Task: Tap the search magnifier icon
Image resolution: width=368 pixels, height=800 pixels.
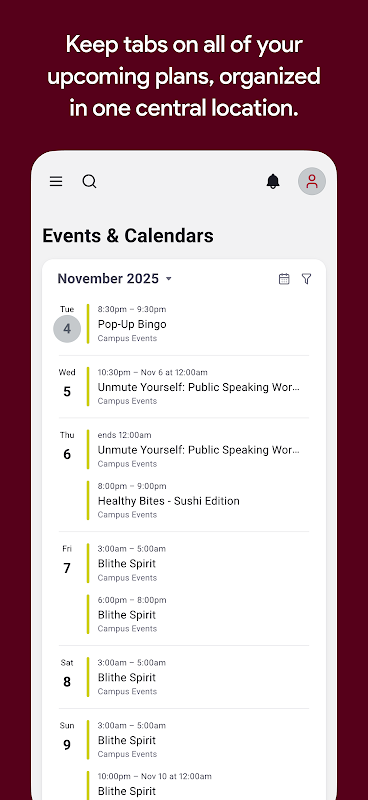Action: click(89, 181)
